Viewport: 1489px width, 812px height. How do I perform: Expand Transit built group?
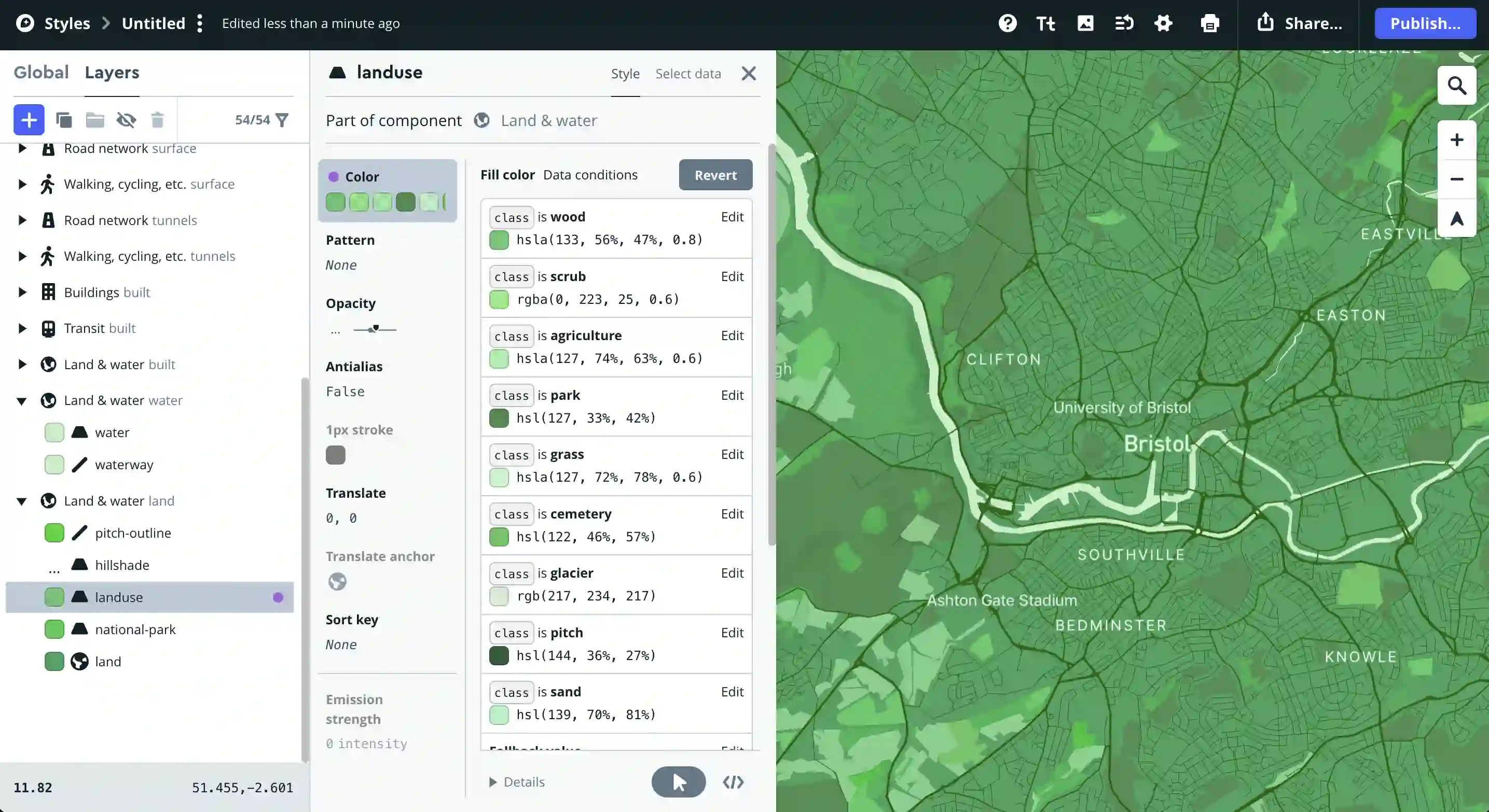click(x=22, y=328)
